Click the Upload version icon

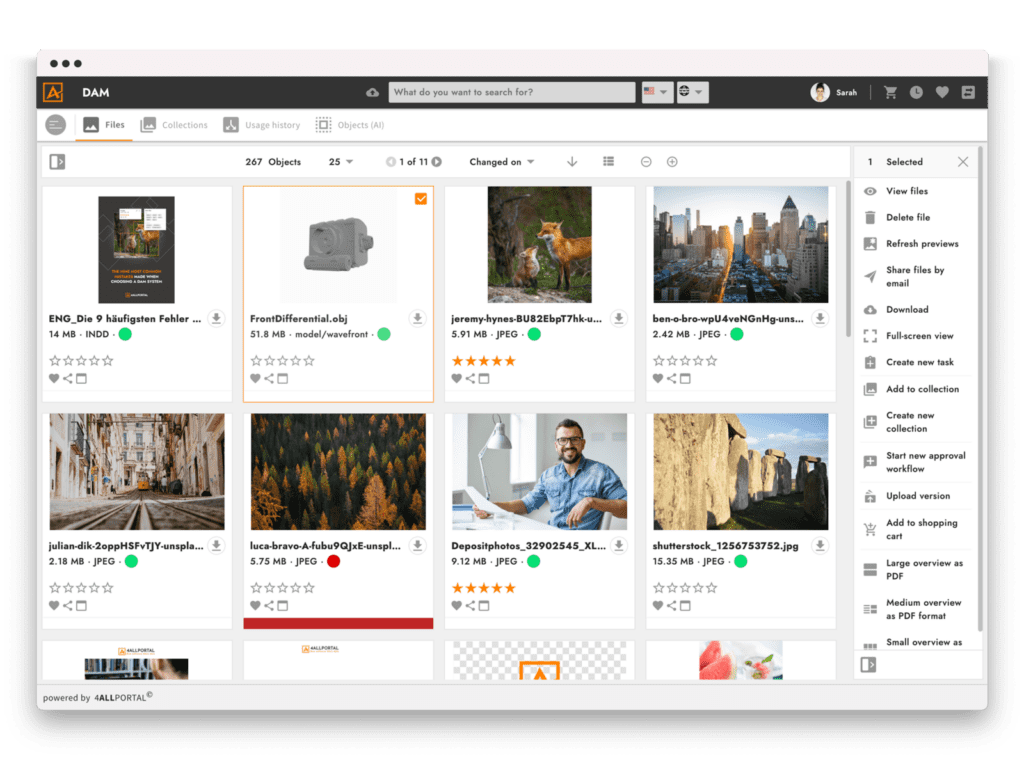coord(871,495)
